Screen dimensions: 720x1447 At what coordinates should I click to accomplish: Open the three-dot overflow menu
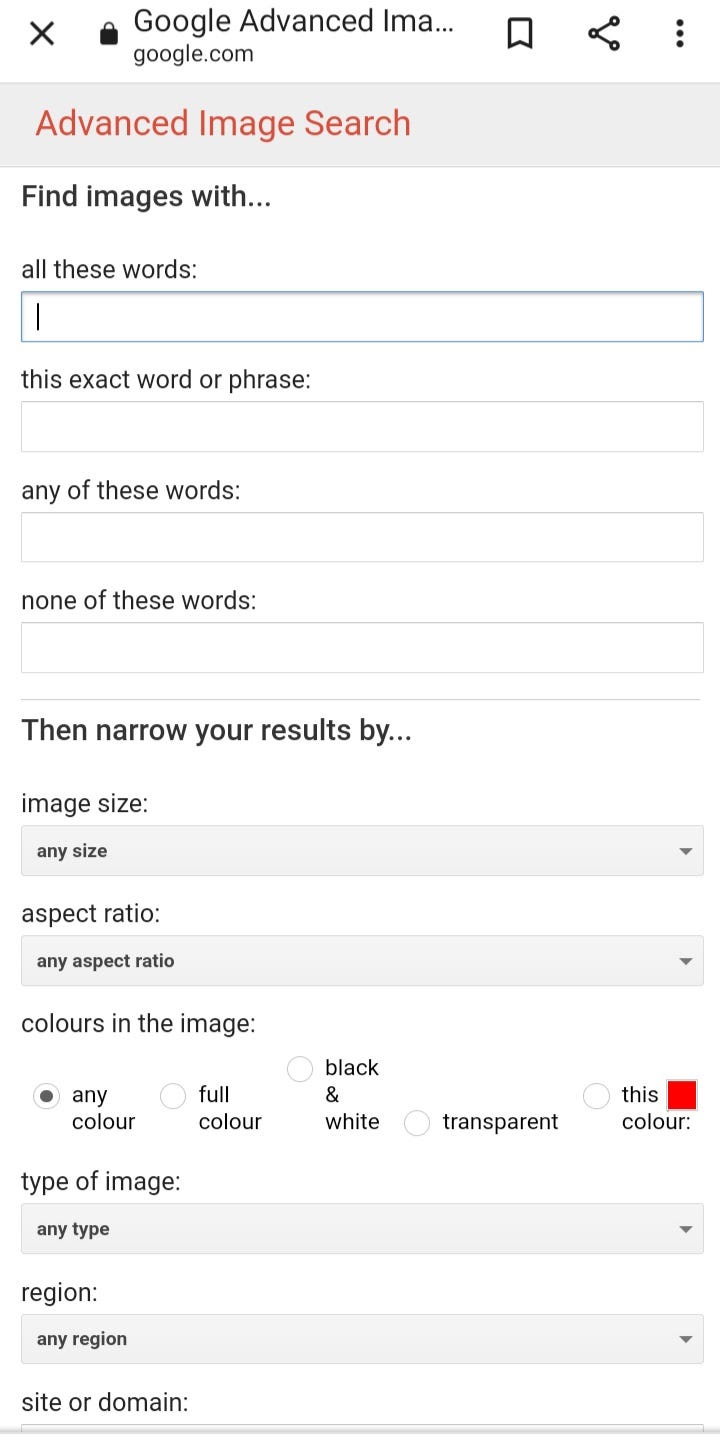(680, 34)
